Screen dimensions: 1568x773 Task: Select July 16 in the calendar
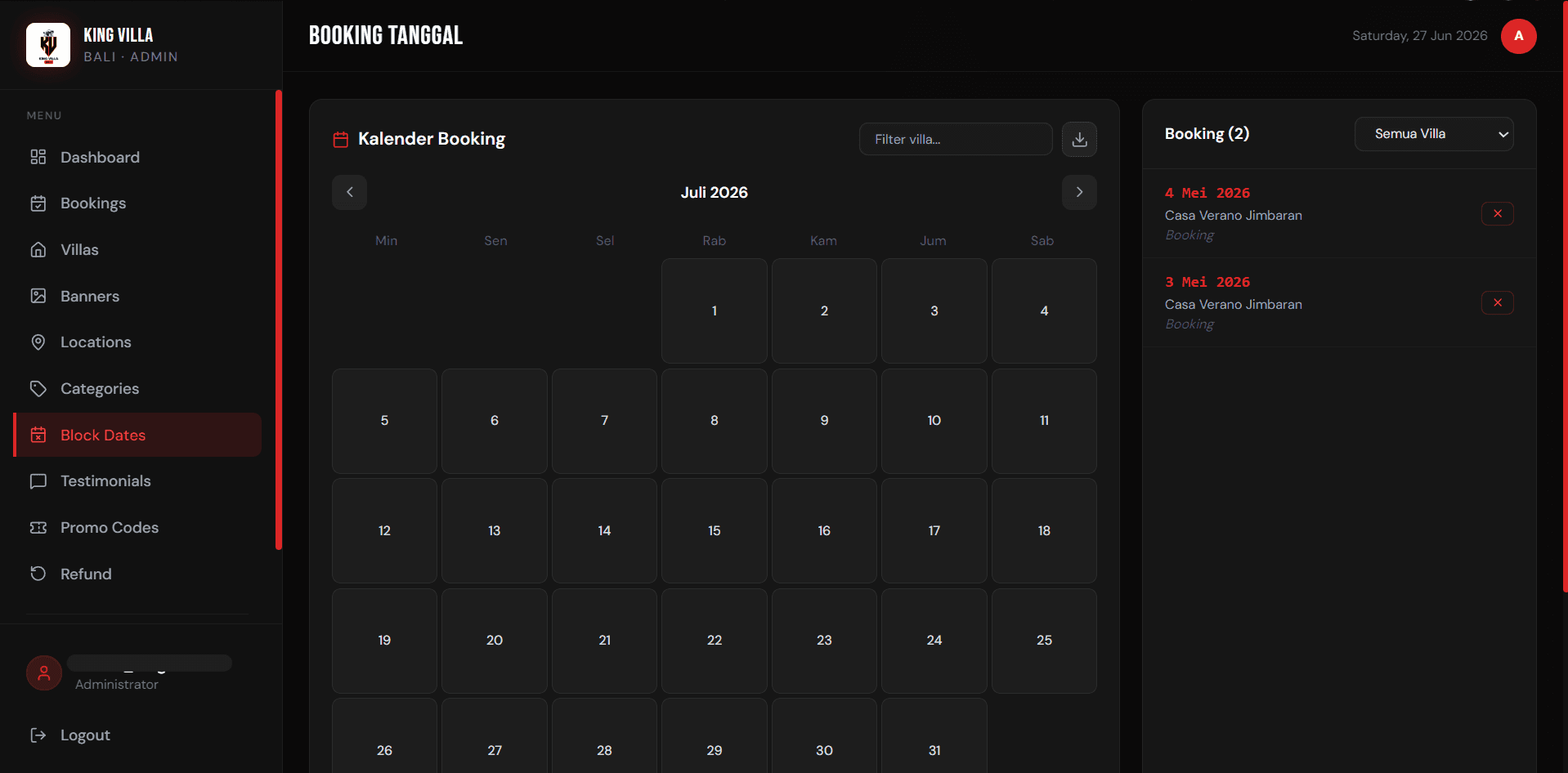click(824, 530)
